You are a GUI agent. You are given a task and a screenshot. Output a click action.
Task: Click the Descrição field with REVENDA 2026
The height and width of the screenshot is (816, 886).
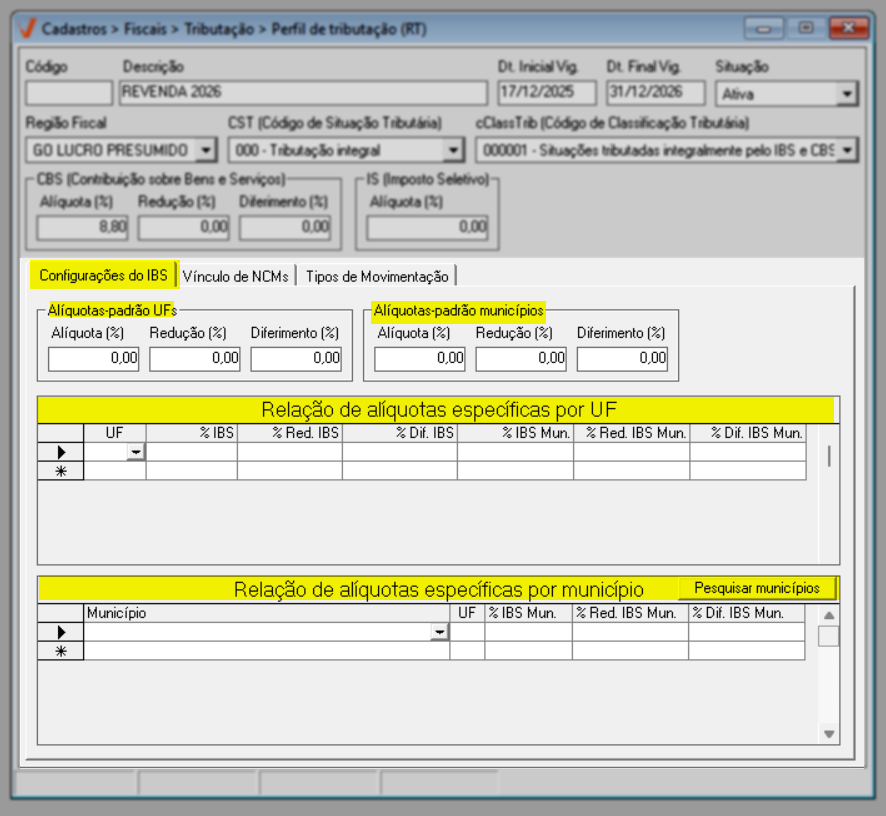pos(302,93)
